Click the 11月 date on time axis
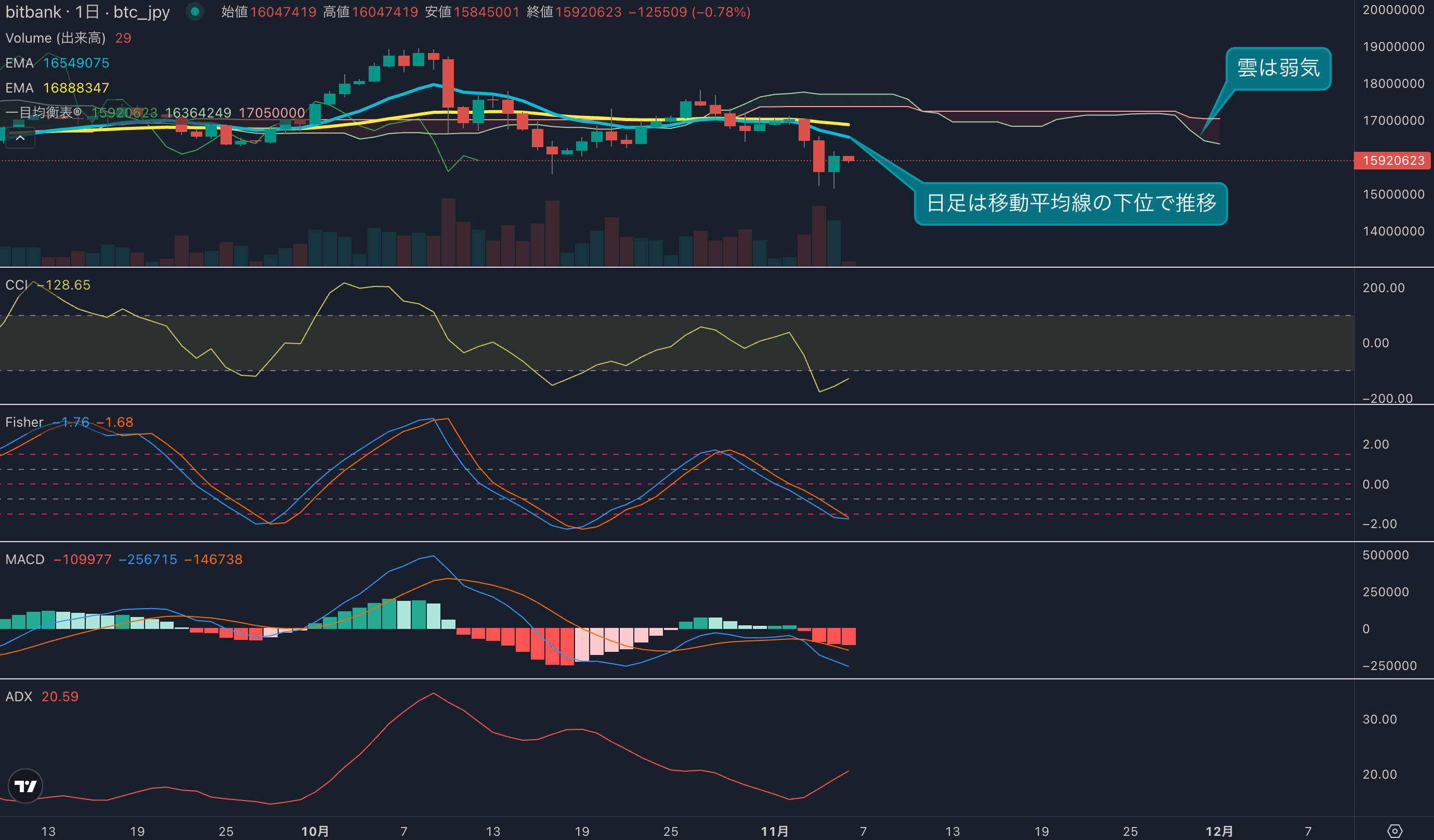The width and height of the screenshot is (1434, 840). tap(775, 831)
